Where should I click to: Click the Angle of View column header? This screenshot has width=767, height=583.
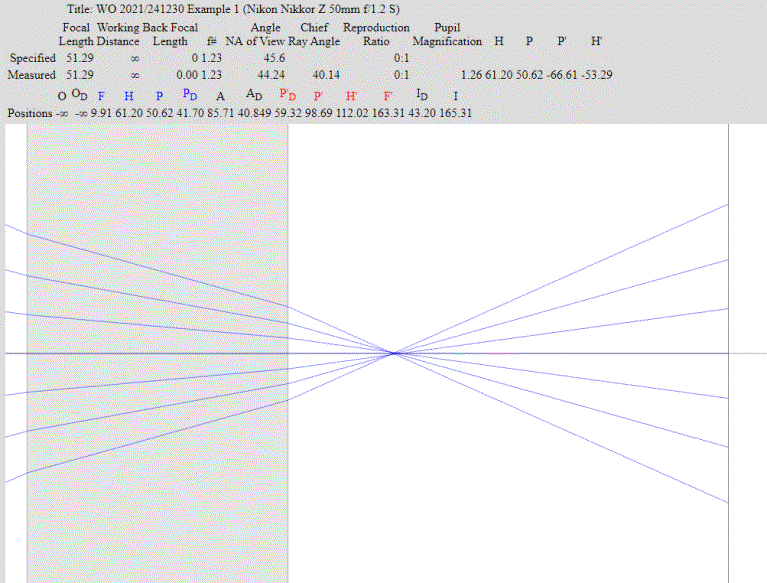click(266, 34)
